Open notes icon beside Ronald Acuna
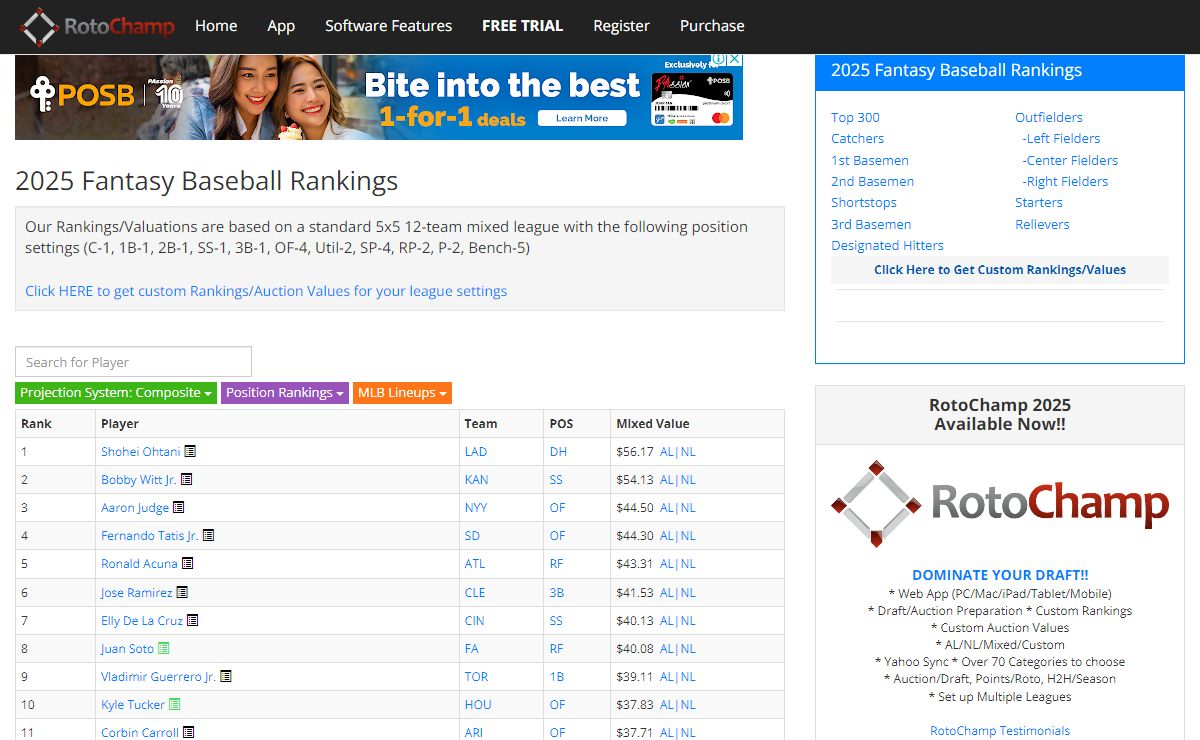Screen dimensions: 1200x740 point(187,564)
